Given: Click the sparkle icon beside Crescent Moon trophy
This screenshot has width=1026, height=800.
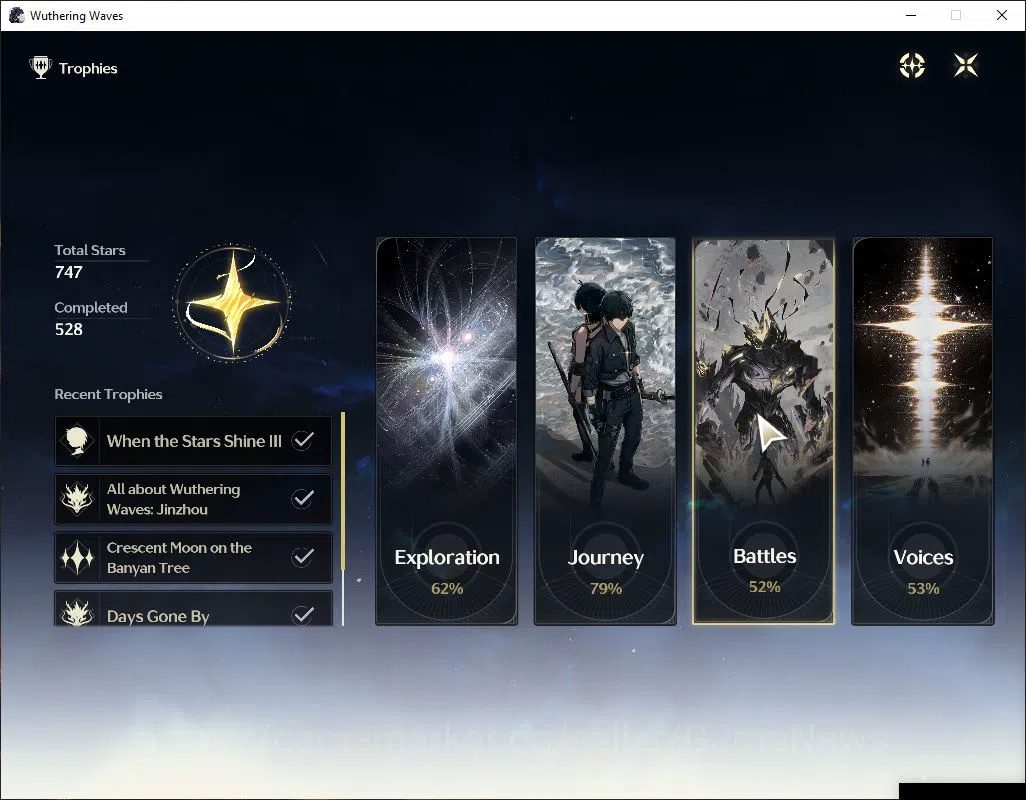Looking at the screenshot, I should point(77,557).
